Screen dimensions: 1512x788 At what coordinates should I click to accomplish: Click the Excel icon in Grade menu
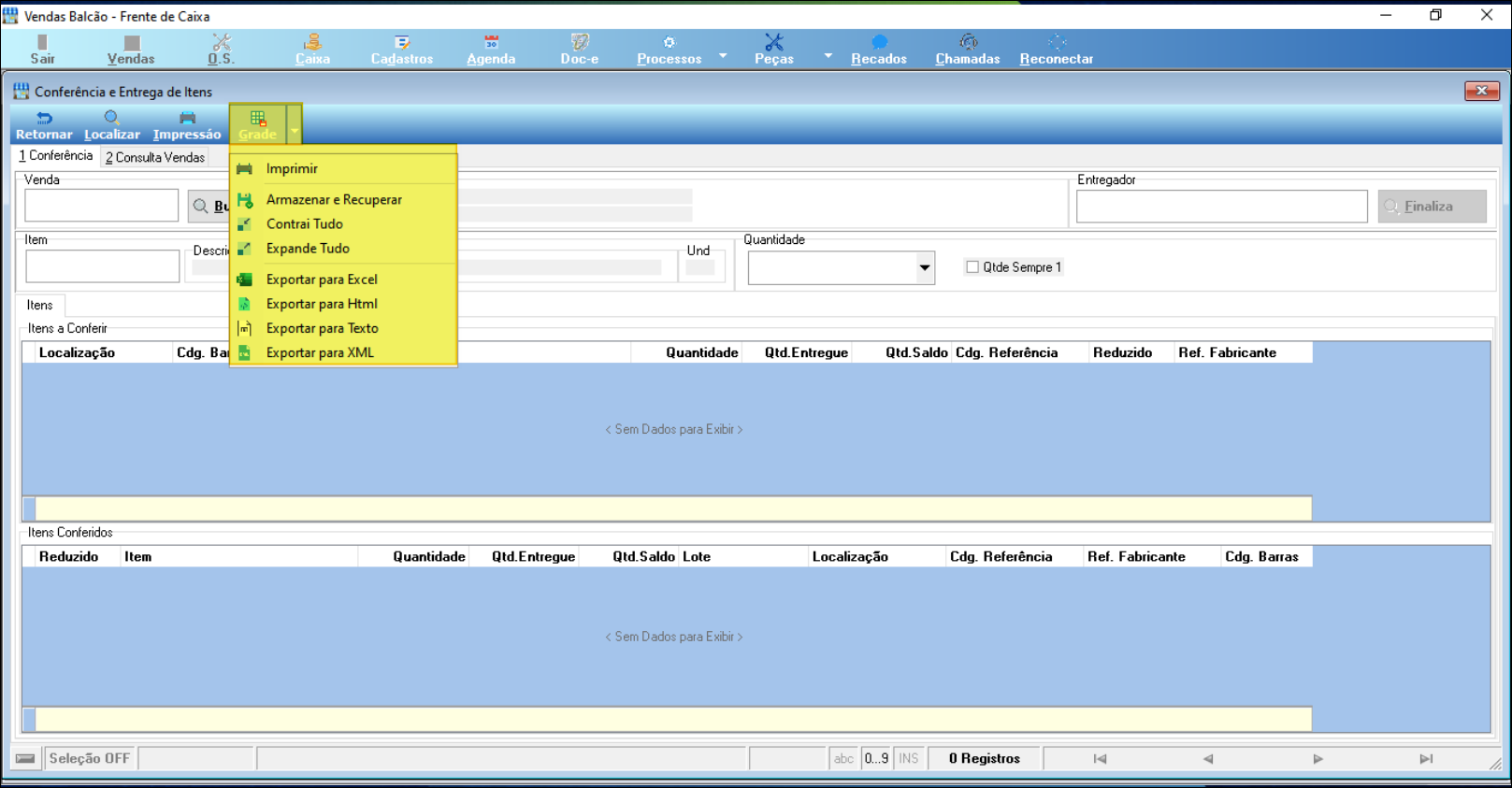244,279
